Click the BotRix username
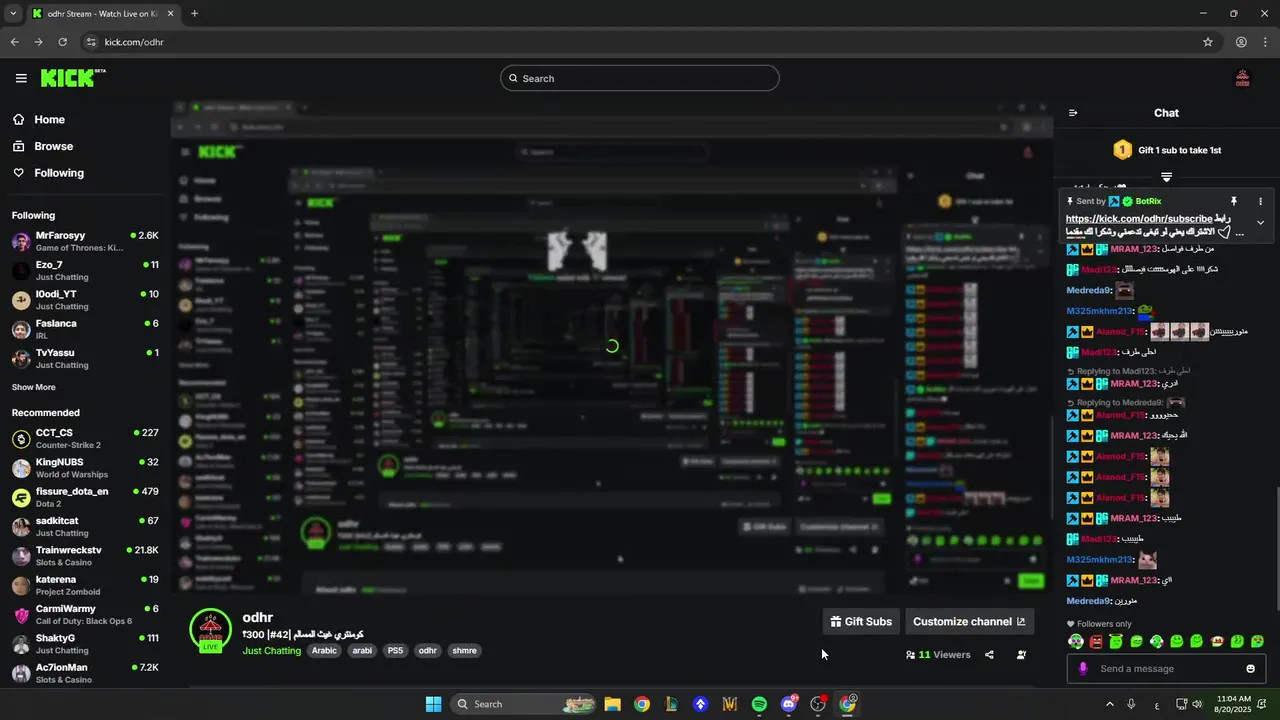The width and height of the screenshot is (1280, 720). point(1148,201)
